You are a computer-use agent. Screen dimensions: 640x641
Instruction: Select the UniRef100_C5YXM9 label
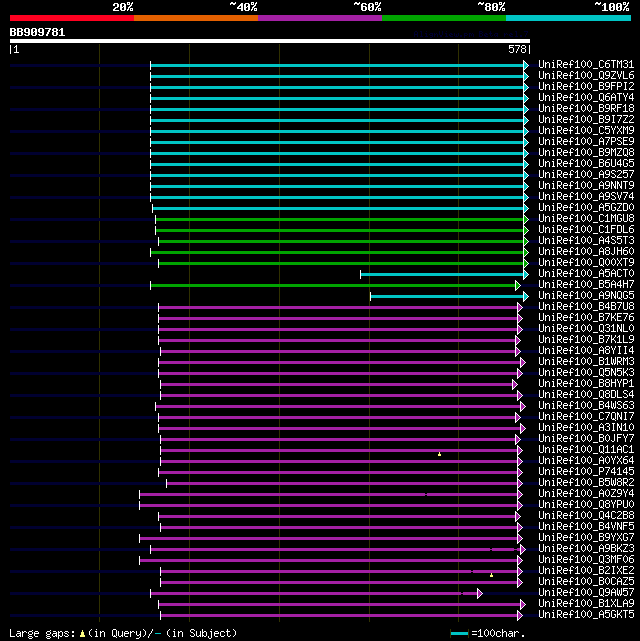(586, 130)
